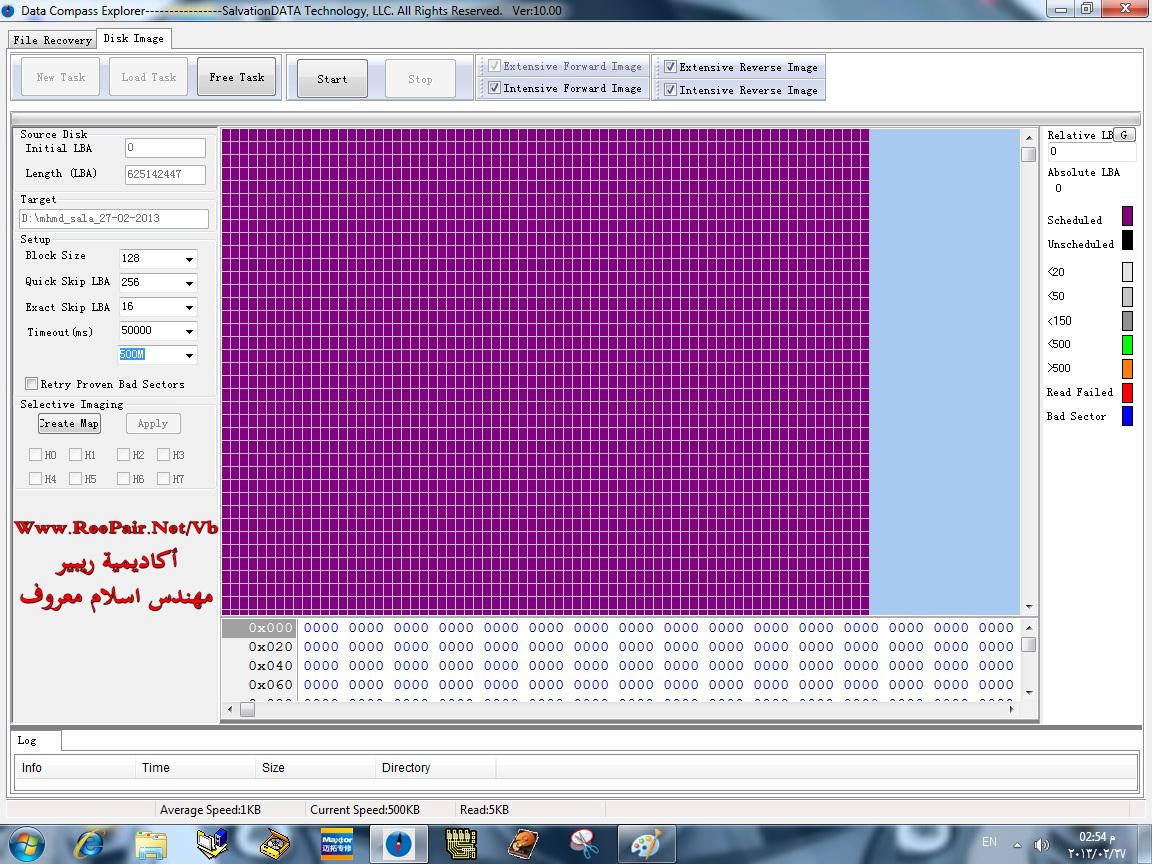
Task: Toggle Intensive Forward Image checkbox
Action: pyautogui.click(x=494, y=89)
